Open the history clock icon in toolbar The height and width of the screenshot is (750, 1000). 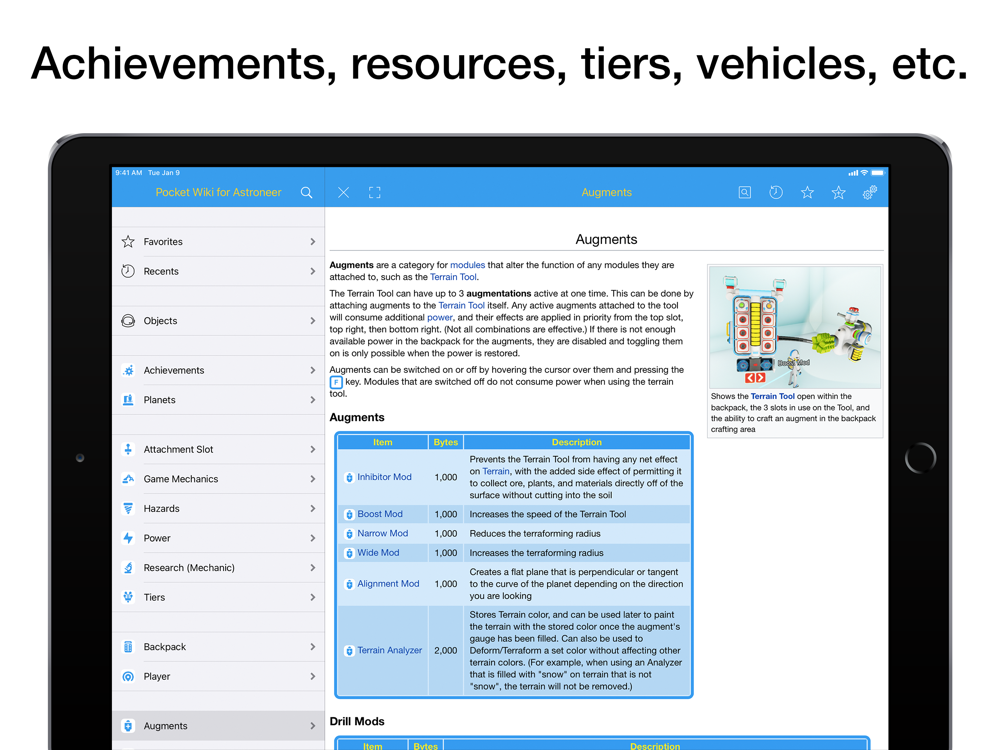pyautogui.click(x=776, y=192)
